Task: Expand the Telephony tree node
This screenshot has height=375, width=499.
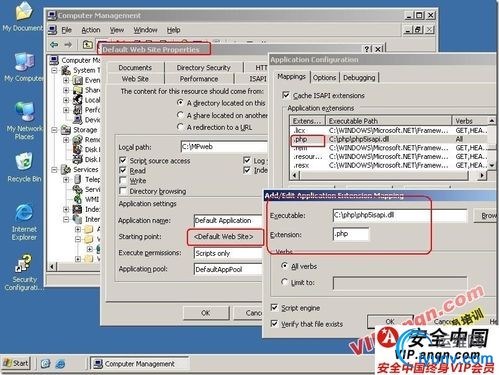Action: point(66,179)
